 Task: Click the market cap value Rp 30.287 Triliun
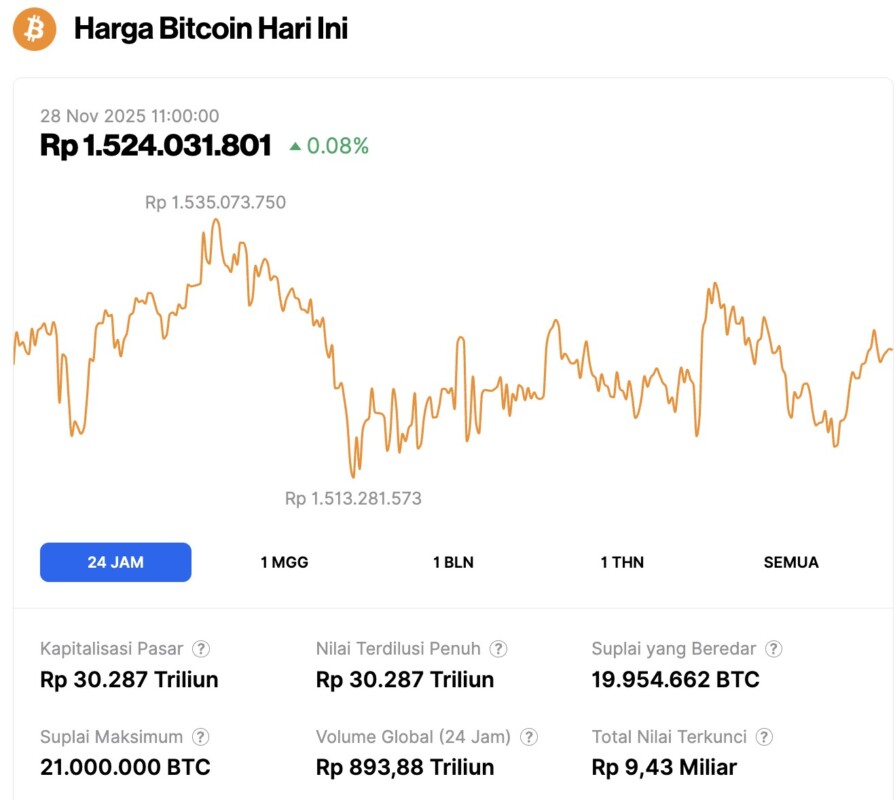click(129, 680)
